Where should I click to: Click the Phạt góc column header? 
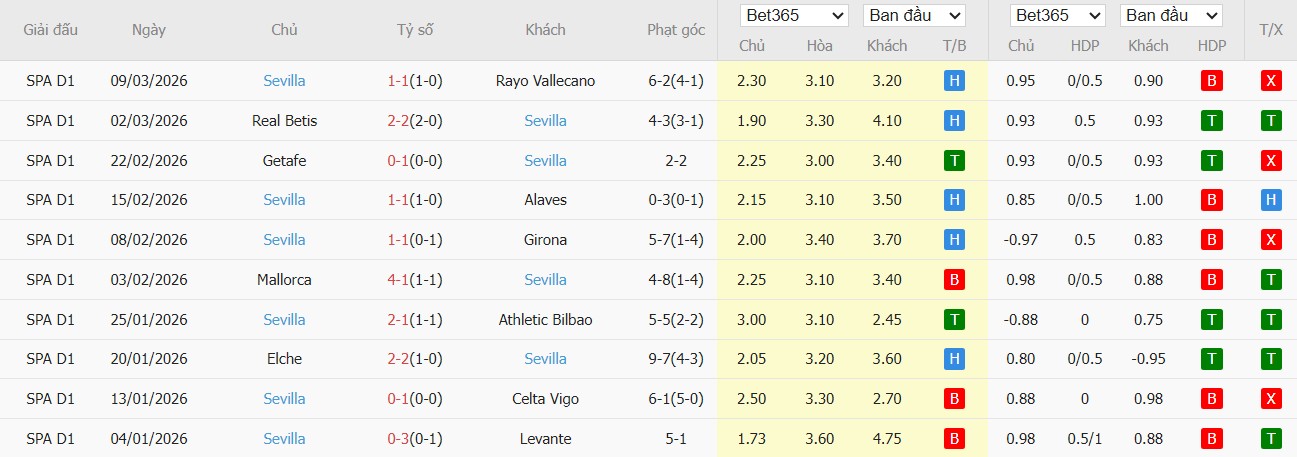pos(676,30)
